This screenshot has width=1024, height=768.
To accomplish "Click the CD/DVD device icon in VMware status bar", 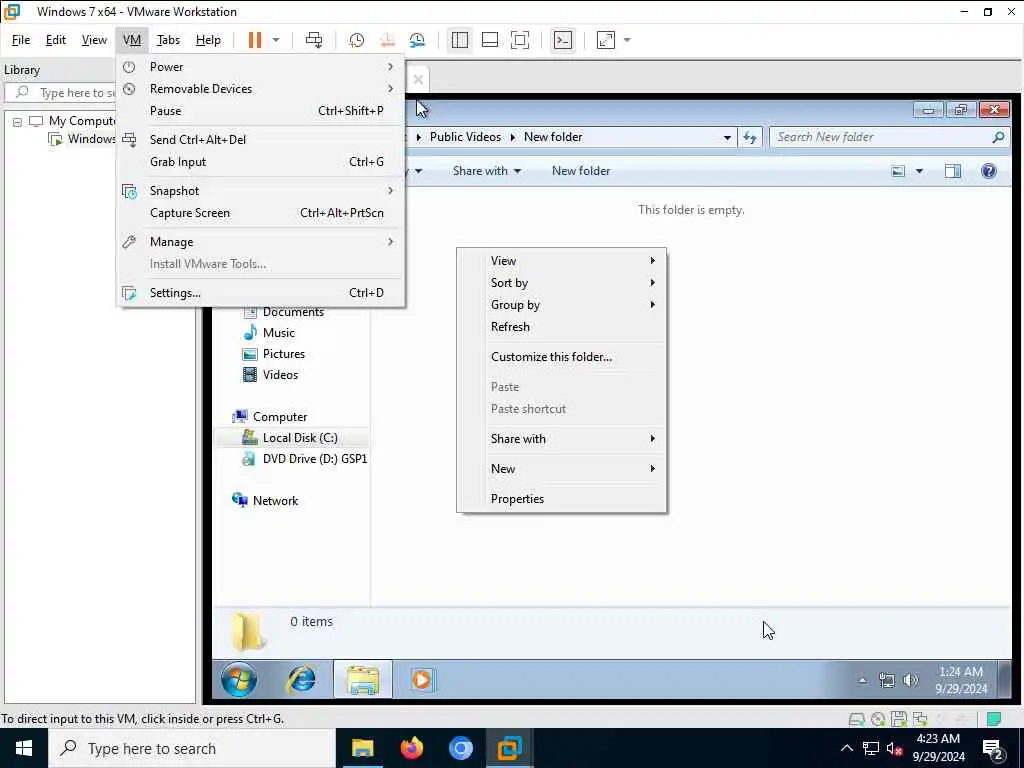I will [x=878, y=719].
